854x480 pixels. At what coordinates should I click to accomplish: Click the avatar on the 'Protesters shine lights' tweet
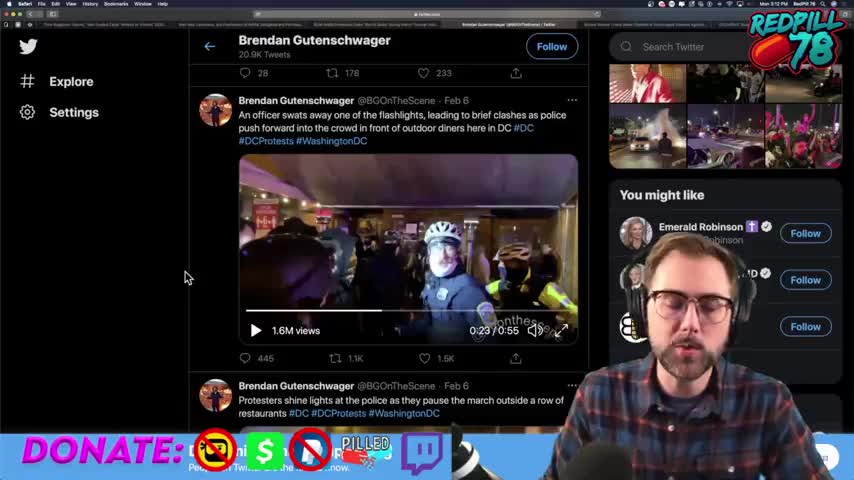pos(216,396)
